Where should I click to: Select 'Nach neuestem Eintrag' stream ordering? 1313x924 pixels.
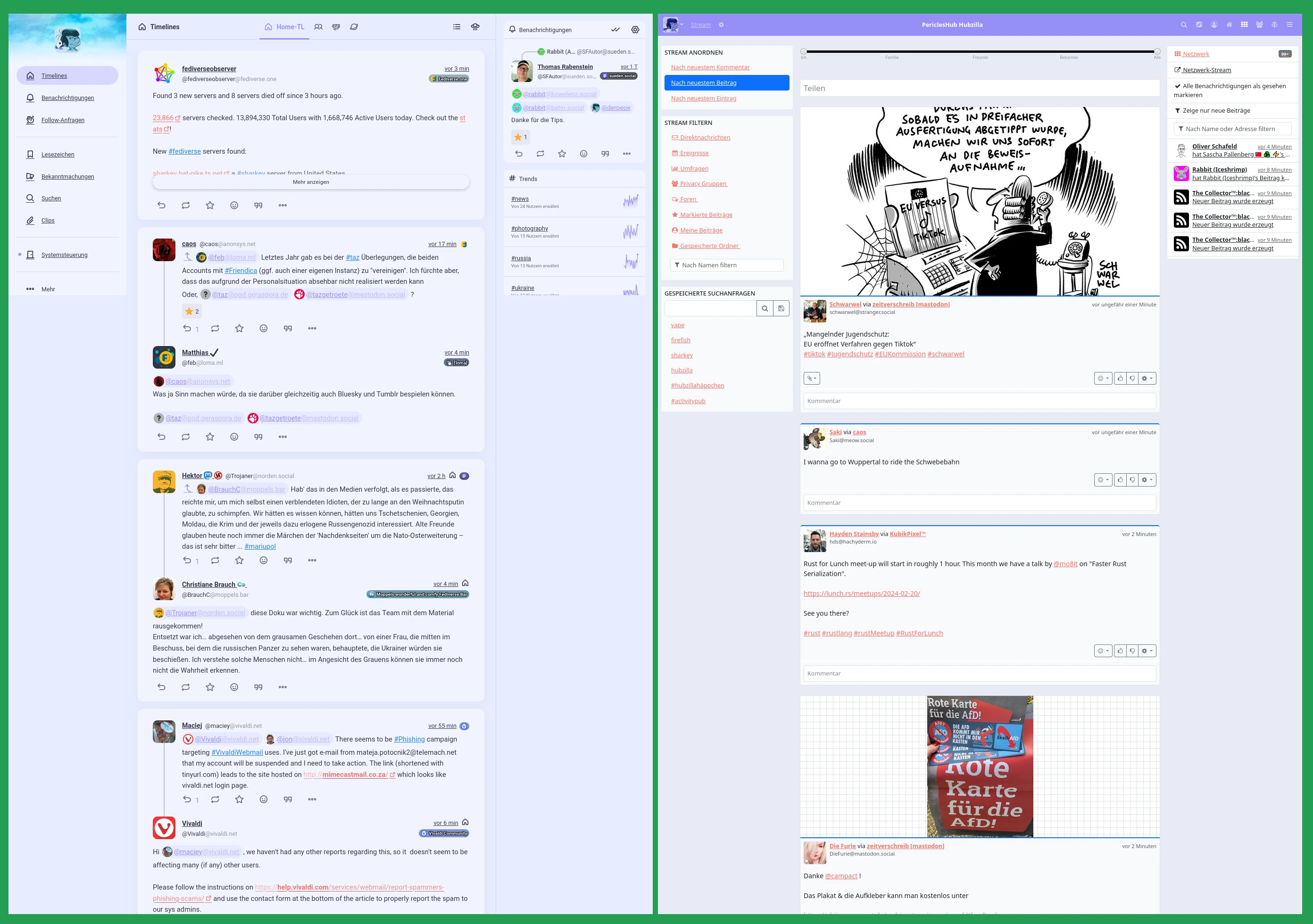point(703,99)
